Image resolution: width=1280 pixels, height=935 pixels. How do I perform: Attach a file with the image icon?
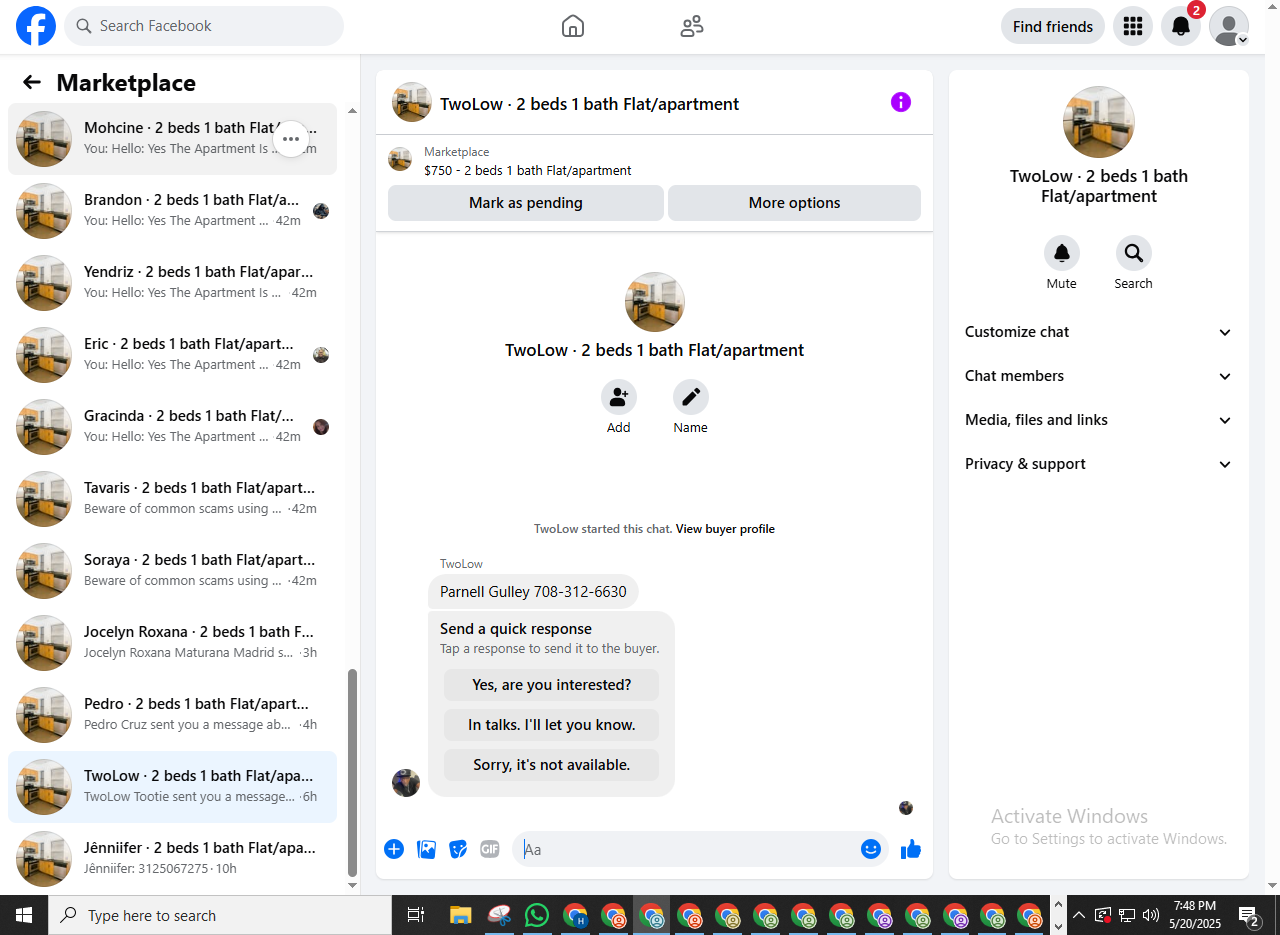click(x=426, y=849)
